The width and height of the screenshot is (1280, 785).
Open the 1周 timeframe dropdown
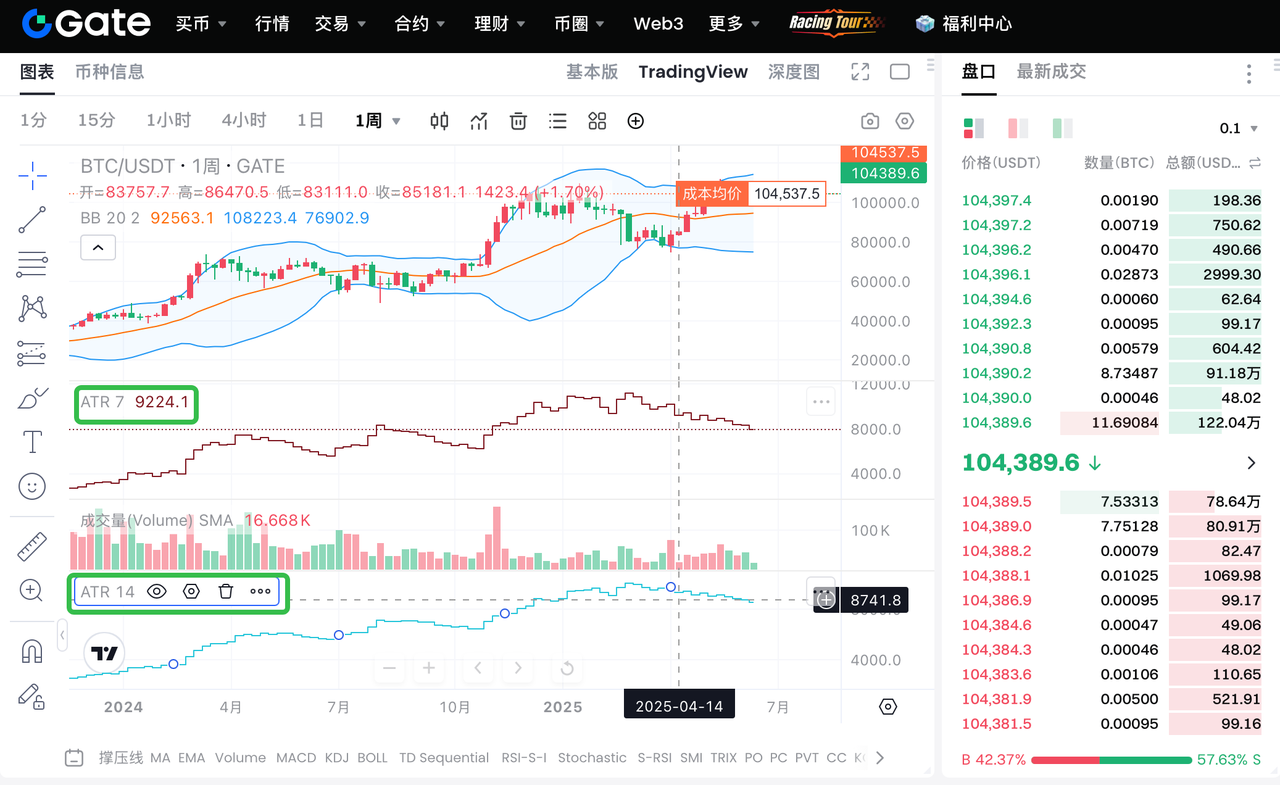coord(378,121)
